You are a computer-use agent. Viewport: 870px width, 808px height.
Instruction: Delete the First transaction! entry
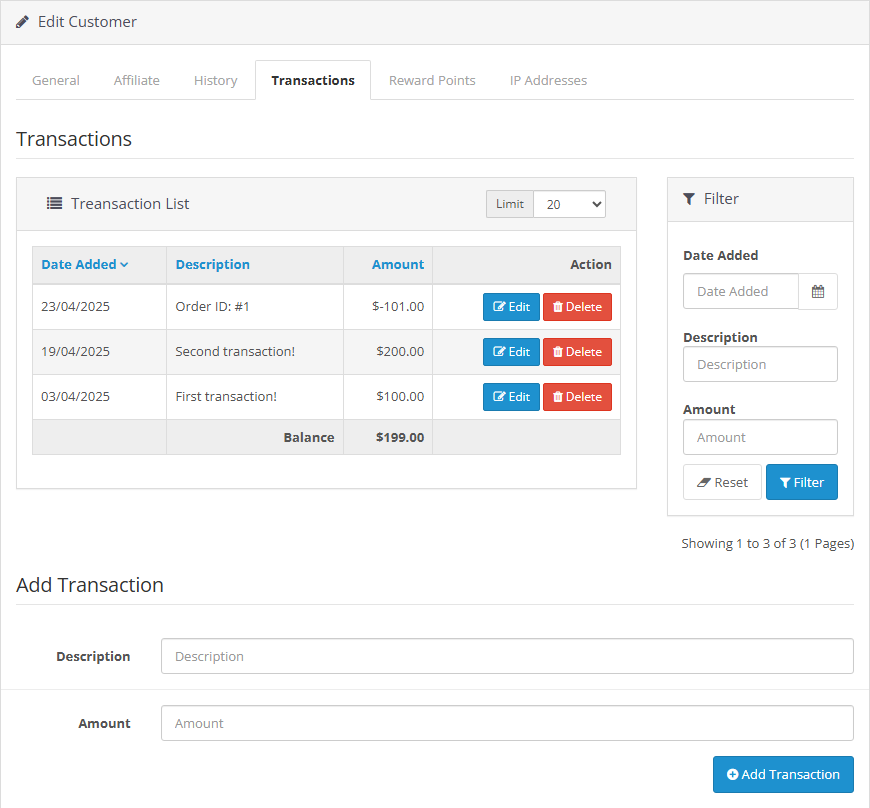coord(577,397)
